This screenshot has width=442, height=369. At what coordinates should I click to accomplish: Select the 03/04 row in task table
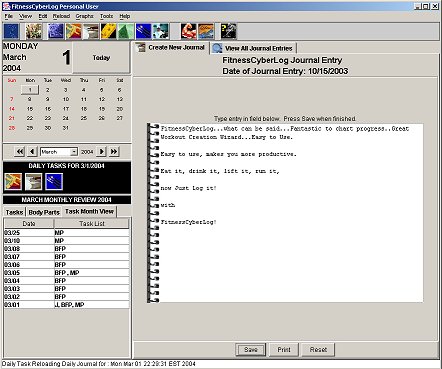pos(66,281)
